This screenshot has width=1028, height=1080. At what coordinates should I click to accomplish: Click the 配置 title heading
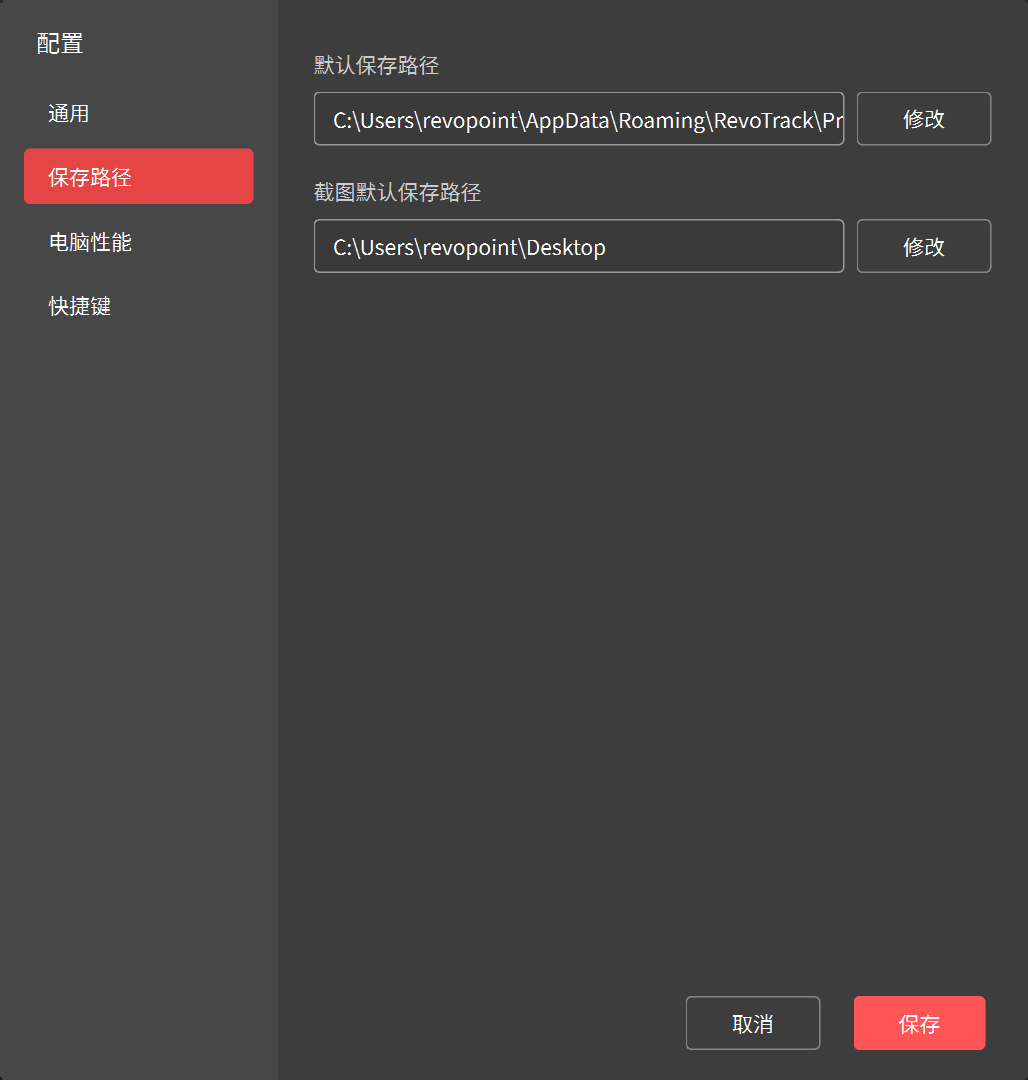coord(60,43)
